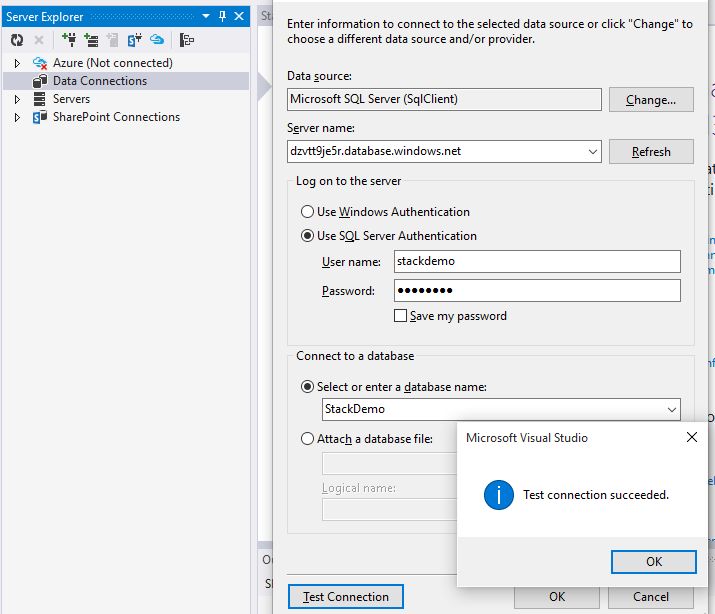715x614 pixels.
Task: Click greyed Create New SQL Database icon
Action: pyautogui.click(x=112, y=40)
